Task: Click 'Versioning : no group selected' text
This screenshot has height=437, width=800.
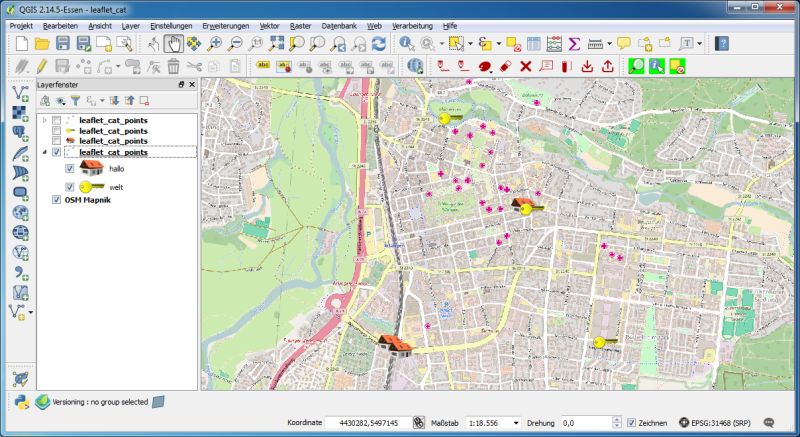Action: click(x=100, y=402)
